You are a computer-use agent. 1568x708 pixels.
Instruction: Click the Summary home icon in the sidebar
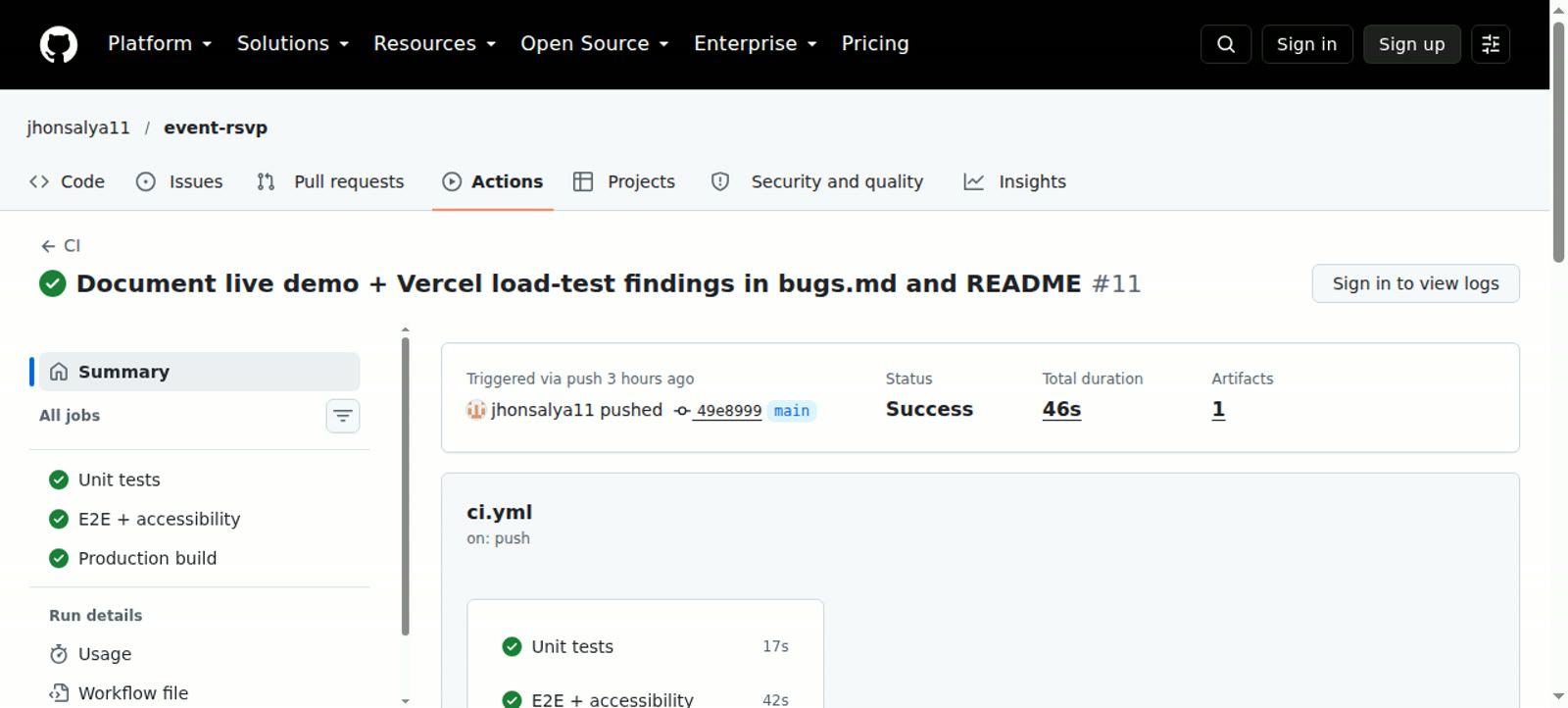coord(59,372)
